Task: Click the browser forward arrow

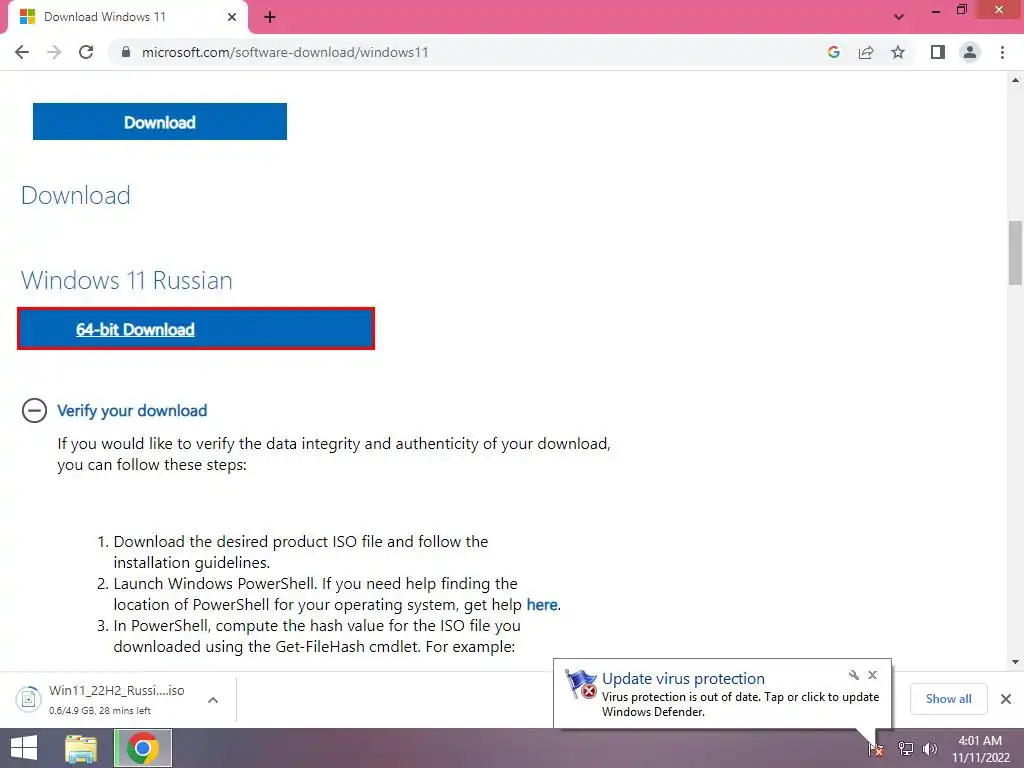Action: pyautogui.click(x=54, y=52)
